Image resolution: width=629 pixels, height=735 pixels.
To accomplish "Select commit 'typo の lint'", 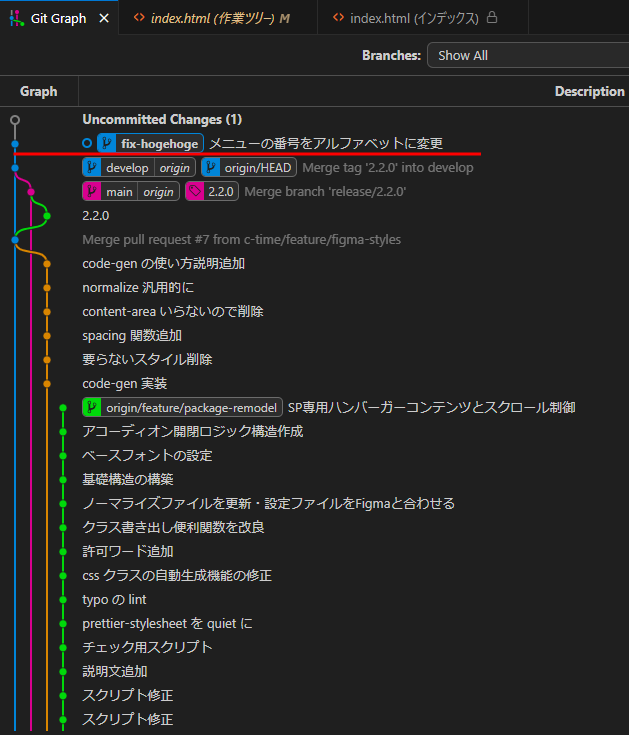I will point(115,599).
